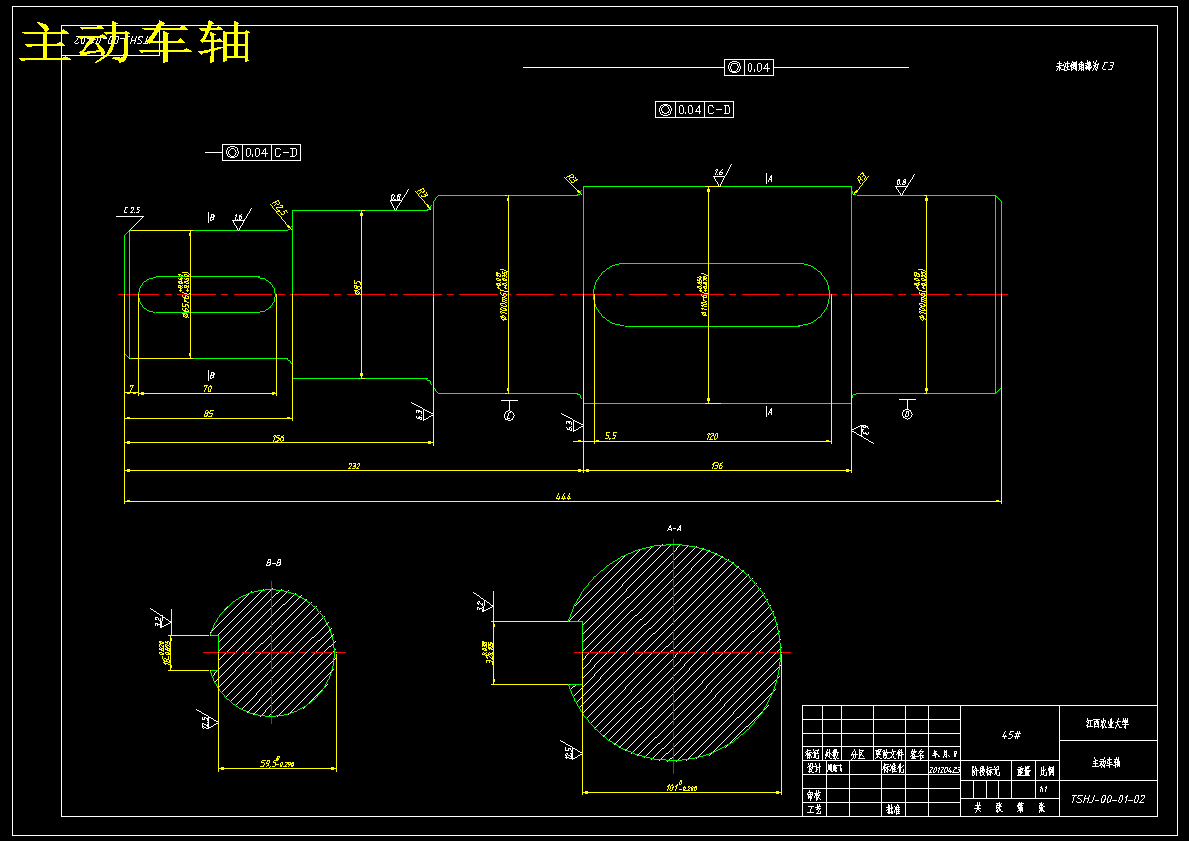Select the C 2.5 chamfer label

(132, 210)
